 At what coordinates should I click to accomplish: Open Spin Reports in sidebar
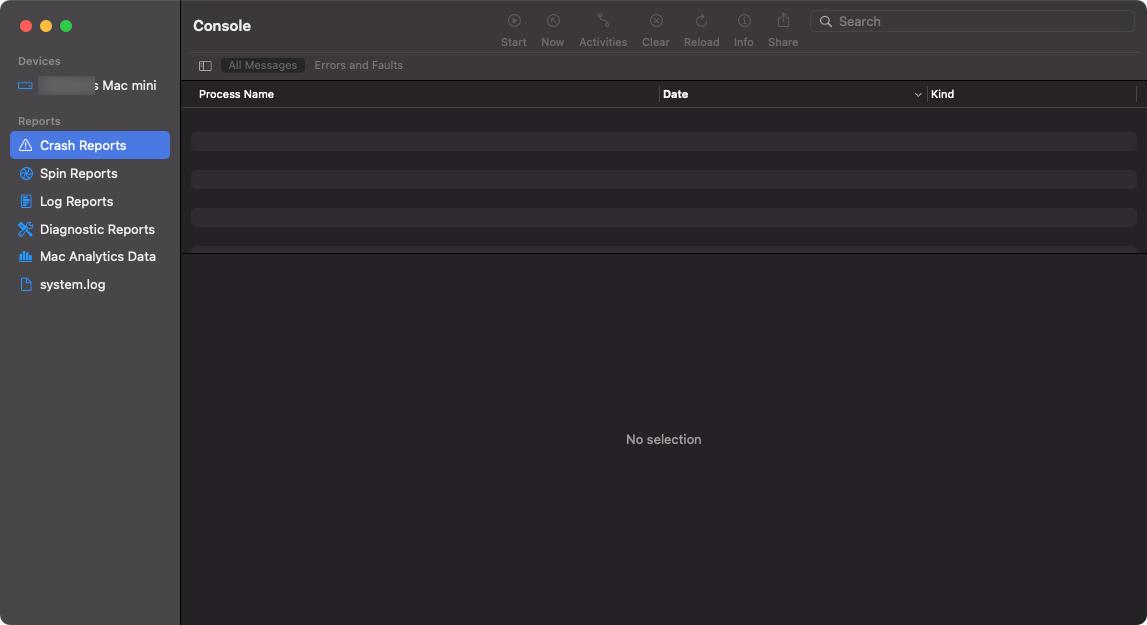coord(90,173)
